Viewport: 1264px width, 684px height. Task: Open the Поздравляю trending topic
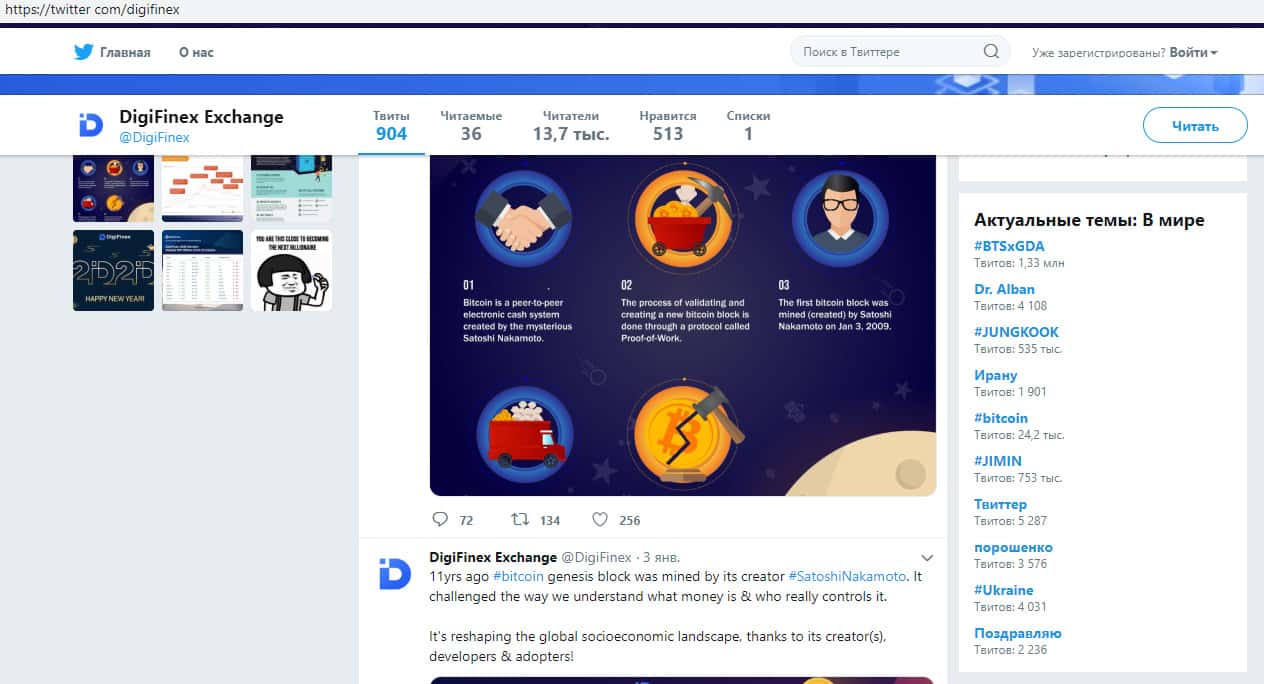click(1018, 633)
